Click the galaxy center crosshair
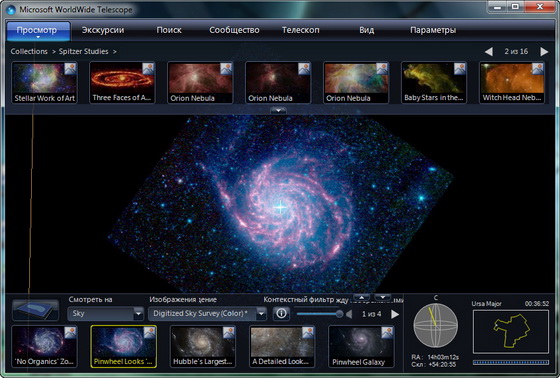The width and height of the screenshot is (560, 378). tap(280, 207)
